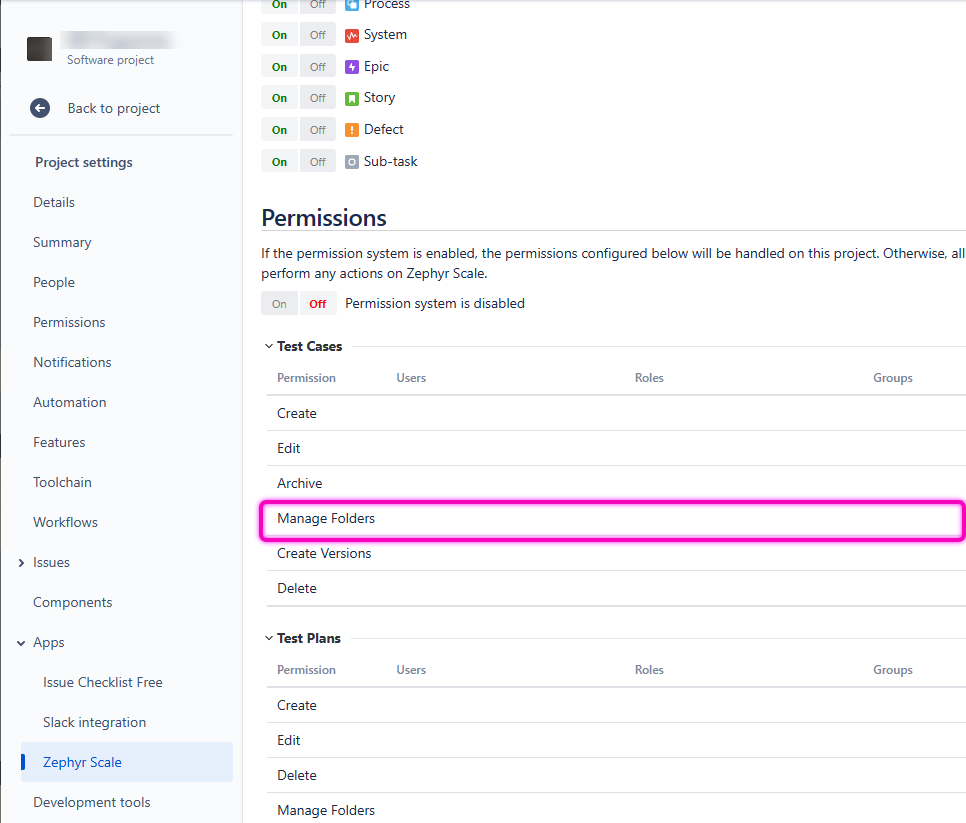Screen dimensions: 966x823
Task: Open the Slack integration app settings
Action: click(x=94, y=722)
